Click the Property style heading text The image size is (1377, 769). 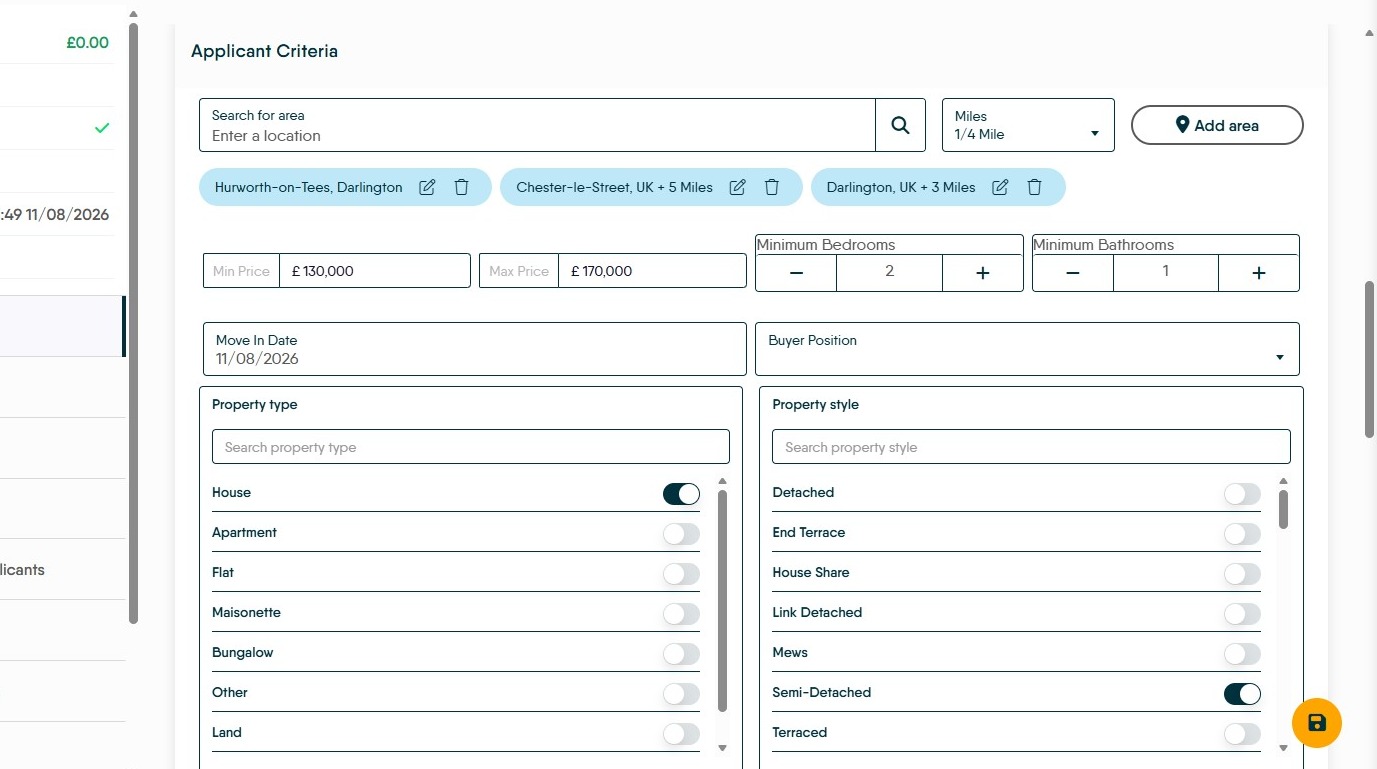click(x=816, y=405)
